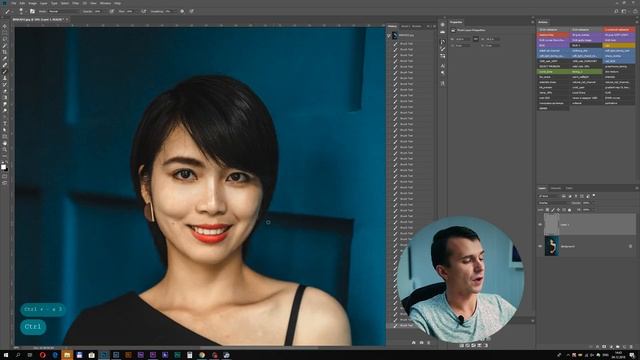Select the Move tool in the toolbar
The height and width of the screenshot is (360, 640).
coord(4,26)
